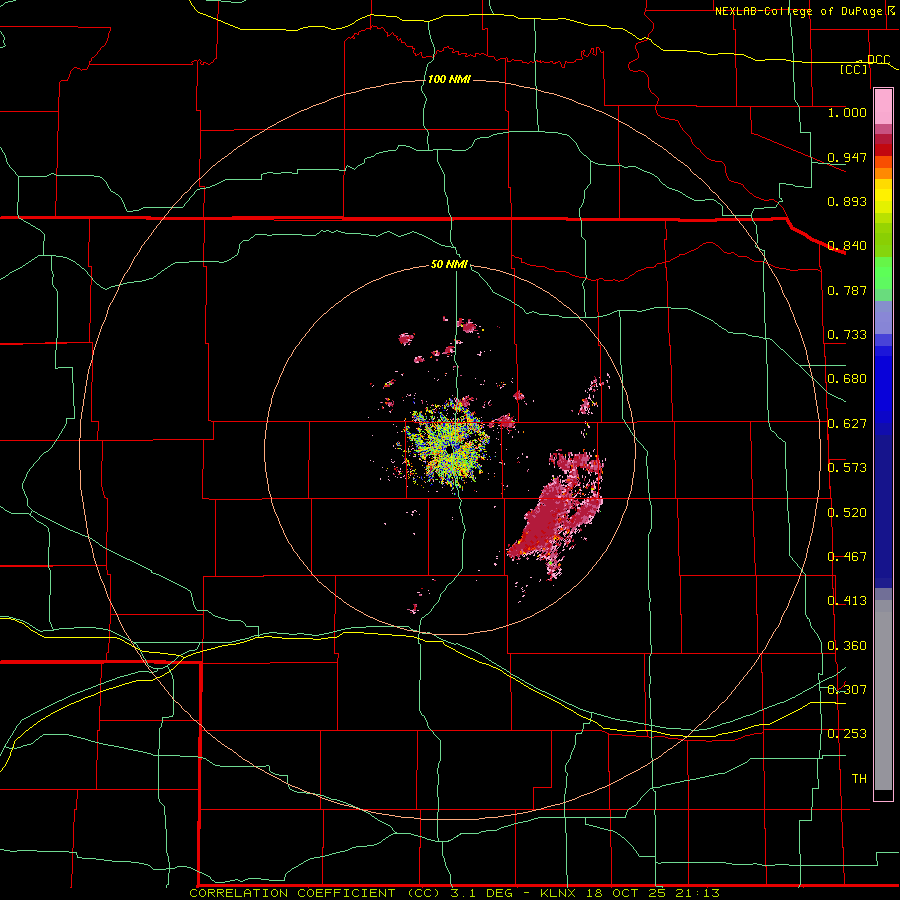
Task: Click the 1.000 value on the color scale
Action: tap(847, 112)
